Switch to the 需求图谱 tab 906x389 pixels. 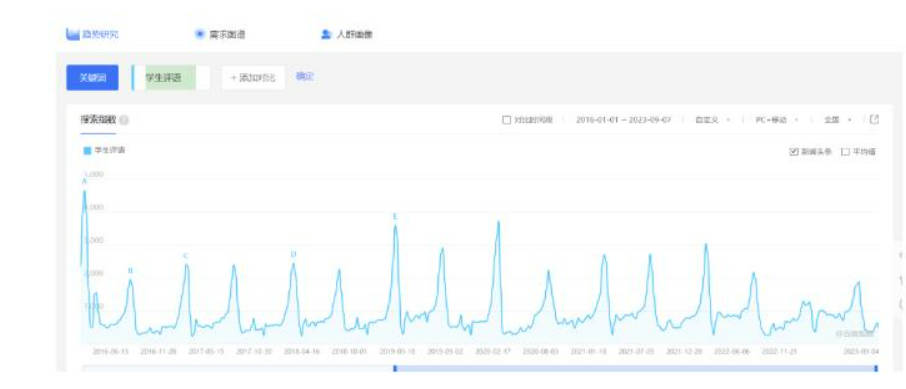[227, 34]
